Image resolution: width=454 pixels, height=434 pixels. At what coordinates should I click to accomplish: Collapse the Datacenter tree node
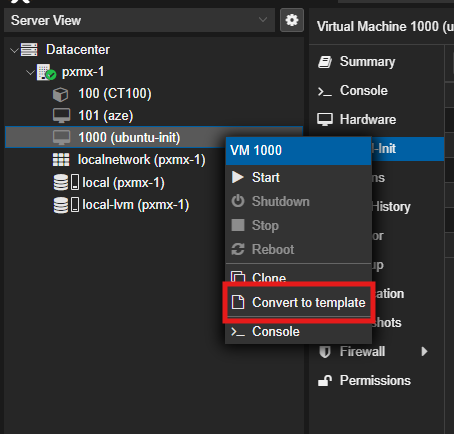point(14,50)
